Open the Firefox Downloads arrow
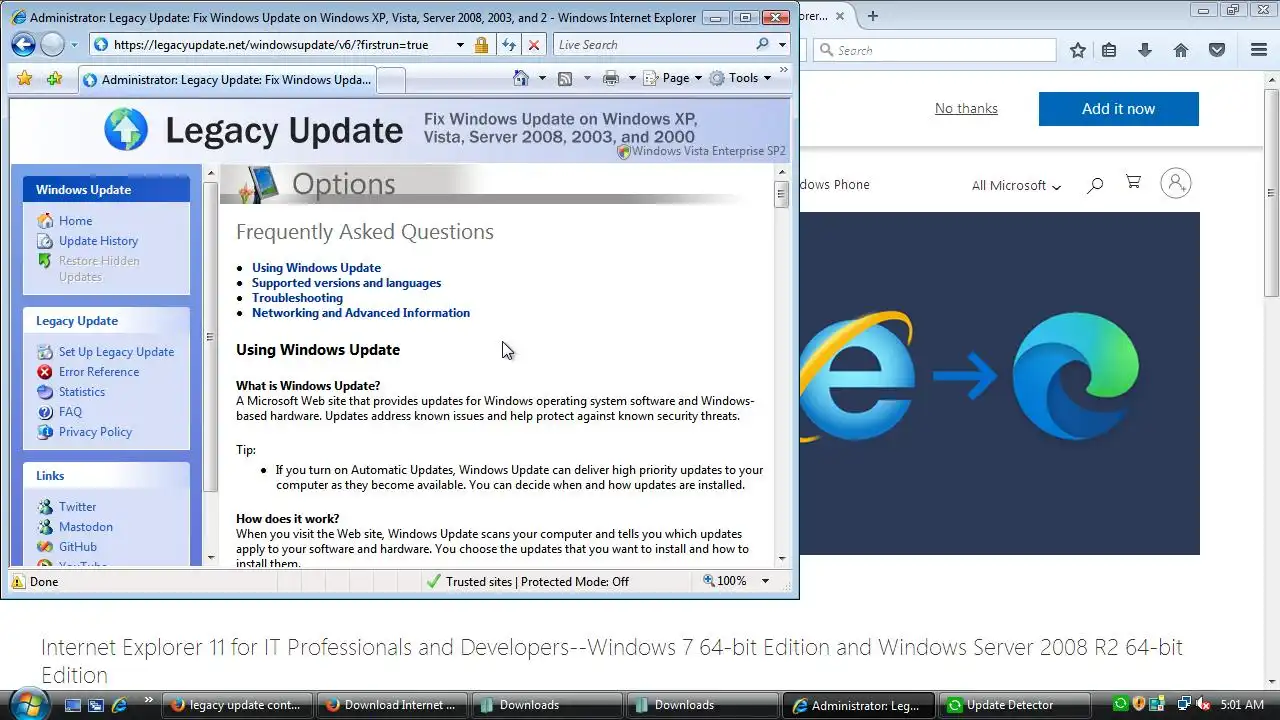The image size is (1280, 720). (x=1145, y=50)
